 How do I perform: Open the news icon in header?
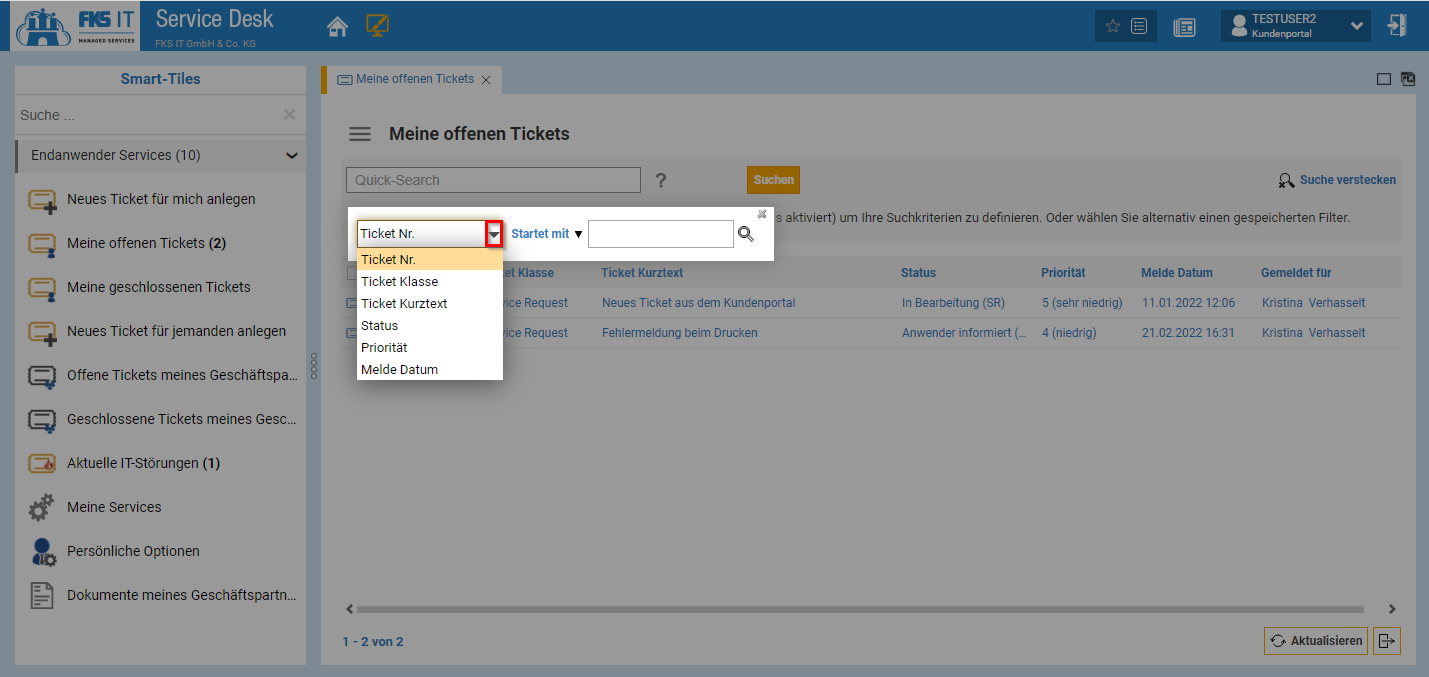pos(1184,27)
